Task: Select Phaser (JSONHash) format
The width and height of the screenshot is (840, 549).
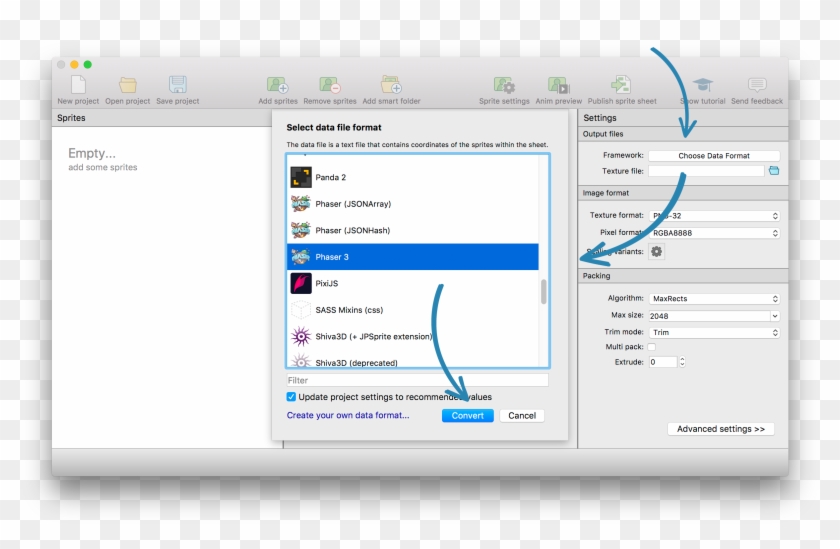Action: [x=413, y=230]
